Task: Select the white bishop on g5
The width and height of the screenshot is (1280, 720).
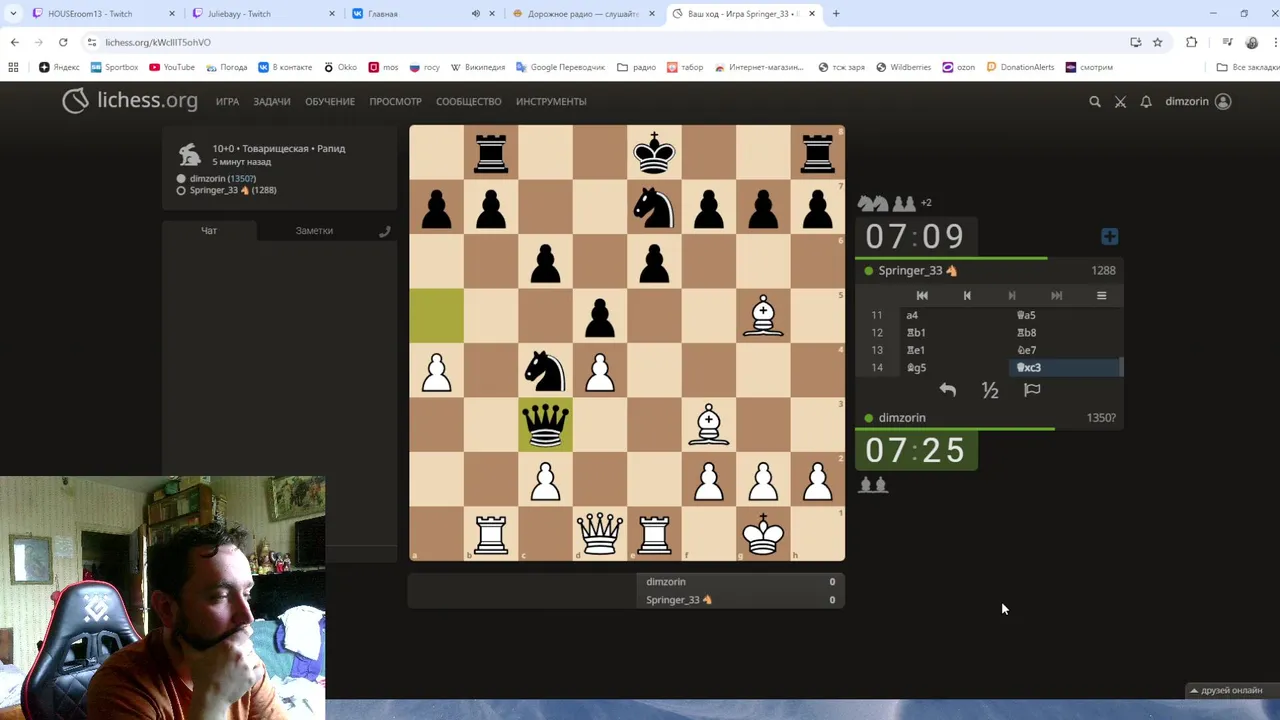Action: click(x=763, y=316)
